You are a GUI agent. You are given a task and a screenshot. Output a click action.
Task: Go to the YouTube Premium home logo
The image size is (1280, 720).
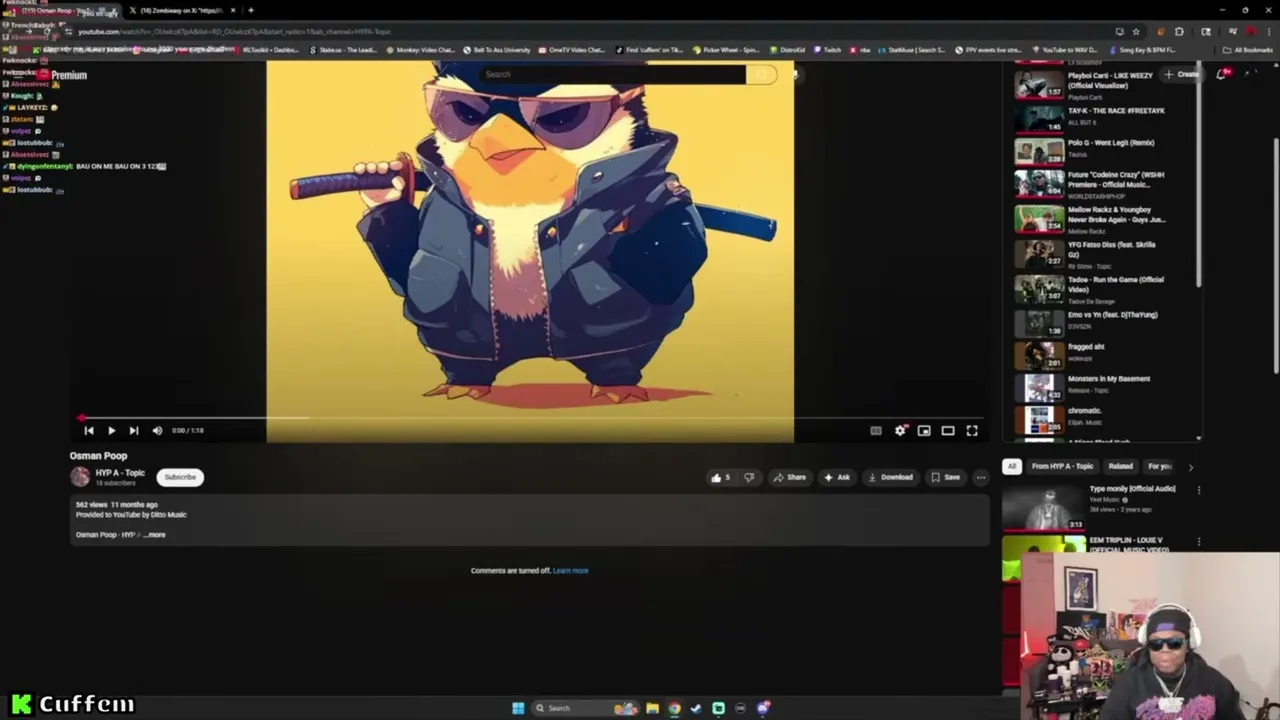coord(62,75)
